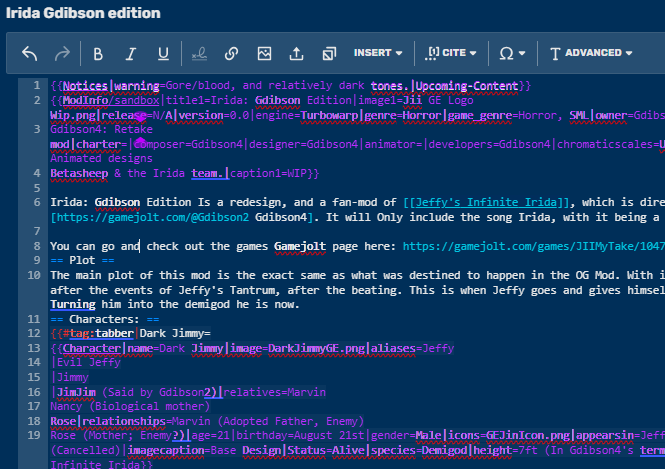Click 'designer=Gdibson4' parameter text
Image resolution: width=665 pixels, height=469 pixels.
point(304,145)
